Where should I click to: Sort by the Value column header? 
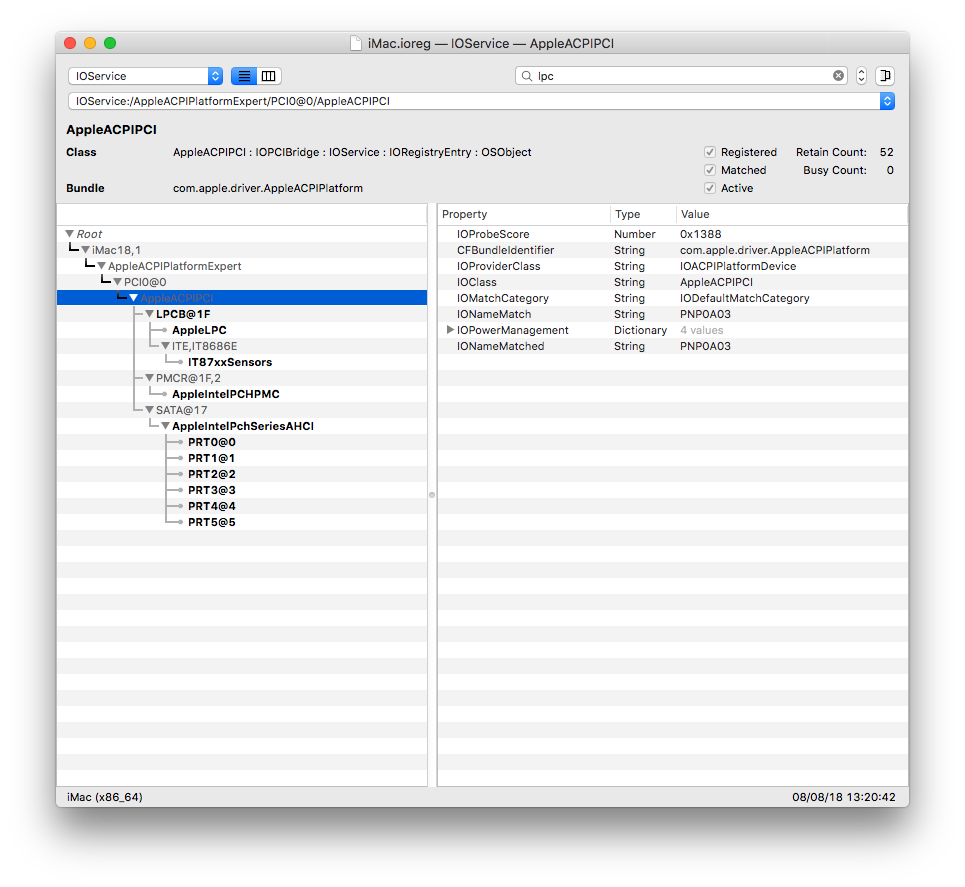pyautogui.click(x=792, y=214)
